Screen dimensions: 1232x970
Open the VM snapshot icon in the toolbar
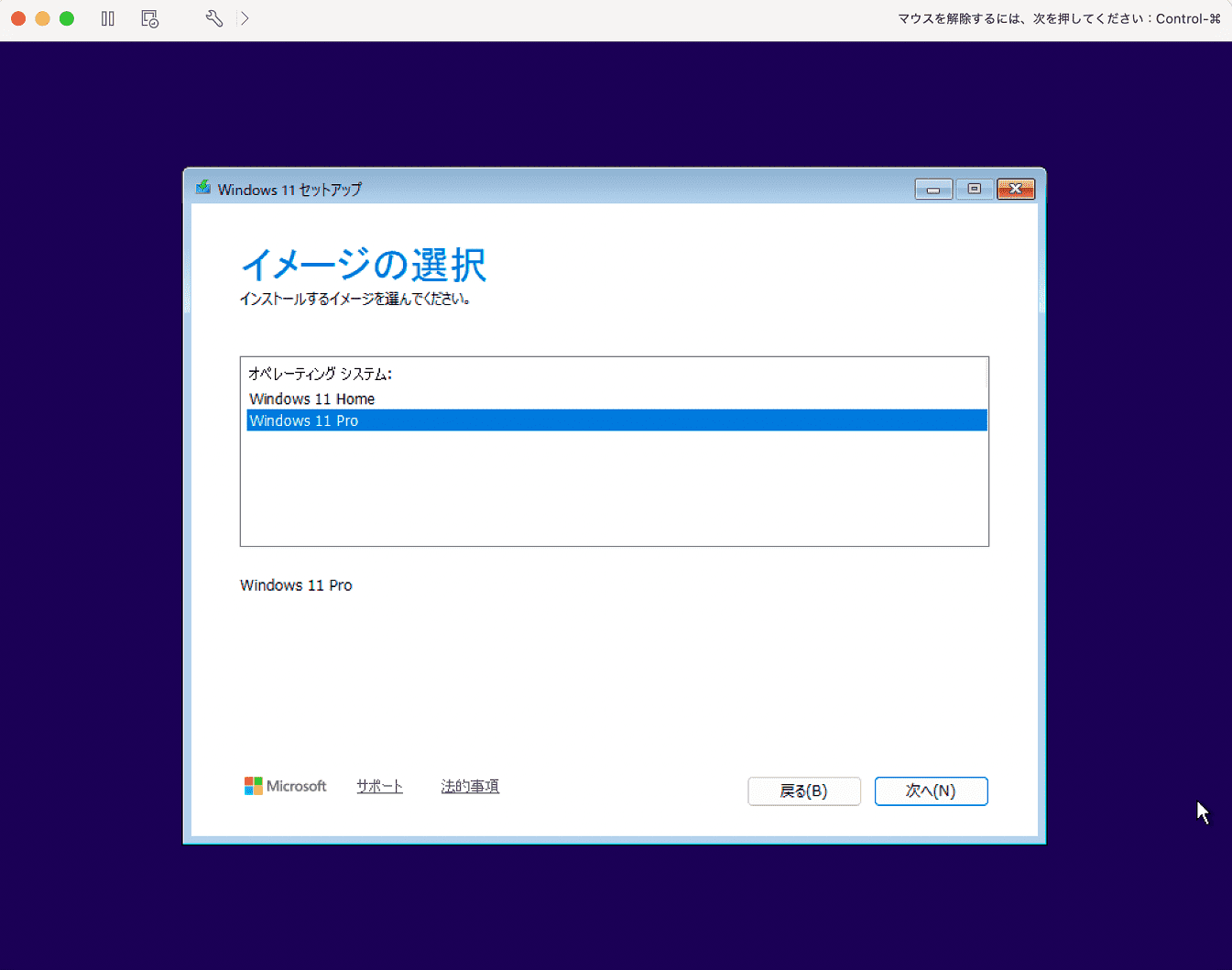(150, 18)
